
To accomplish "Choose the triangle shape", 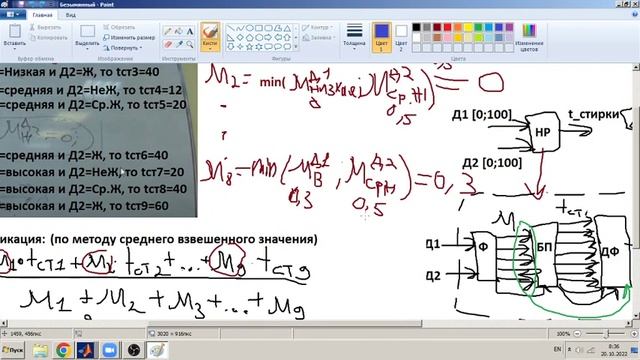I will pyautogui.click(x=287, y=28).
